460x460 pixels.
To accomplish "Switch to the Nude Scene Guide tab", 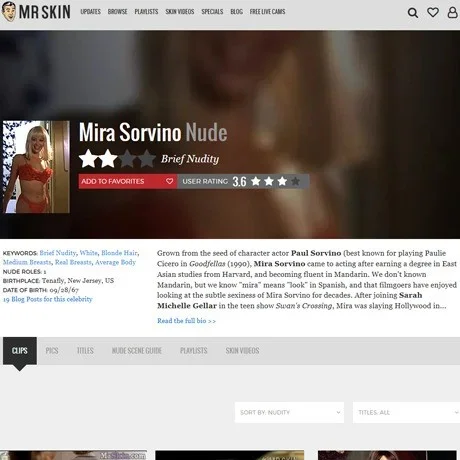I will click(137, 351).
